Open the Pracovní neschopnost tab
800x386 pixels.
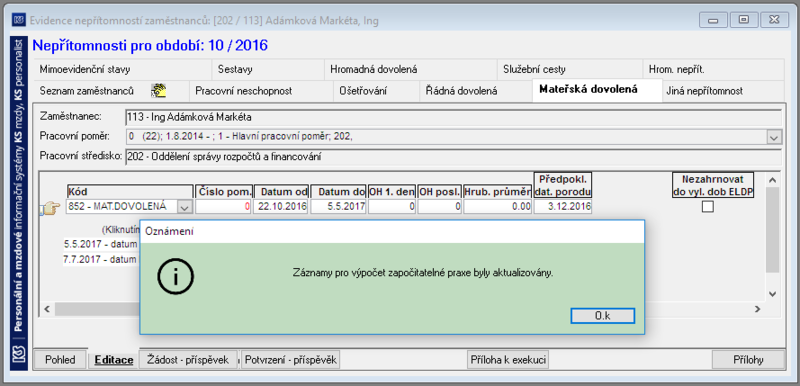coord(243,91)
